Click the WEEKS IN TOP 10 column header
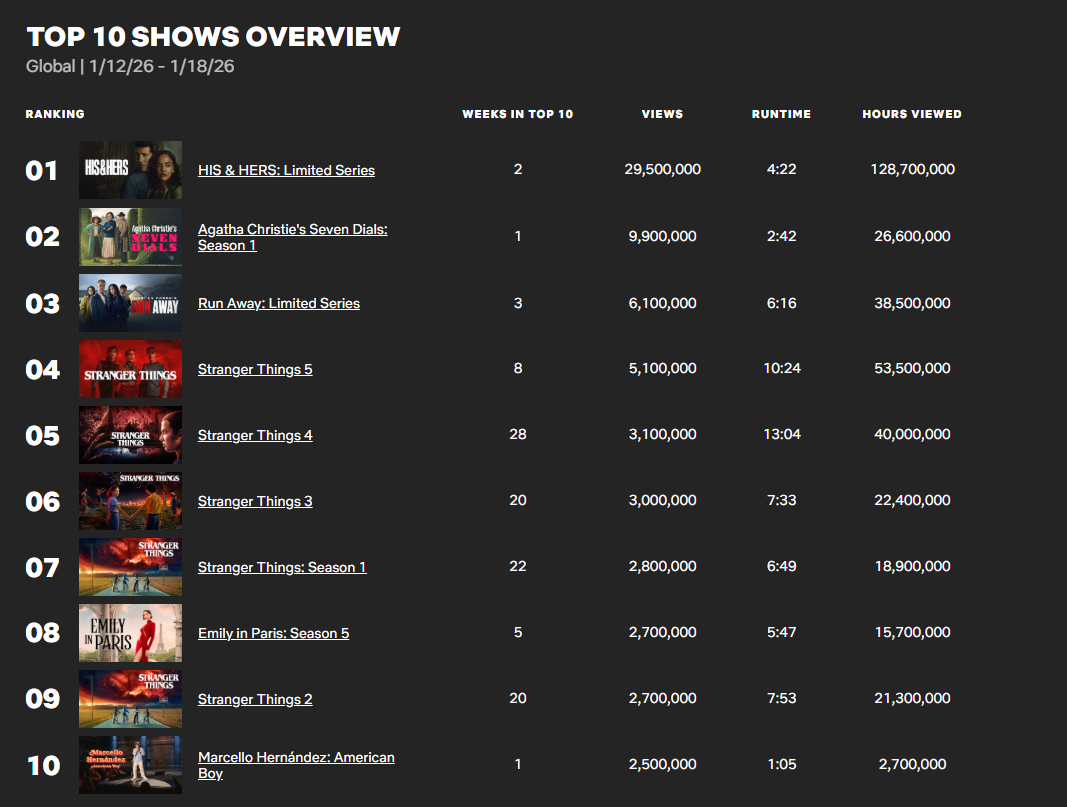 click(x=517, y=114)
